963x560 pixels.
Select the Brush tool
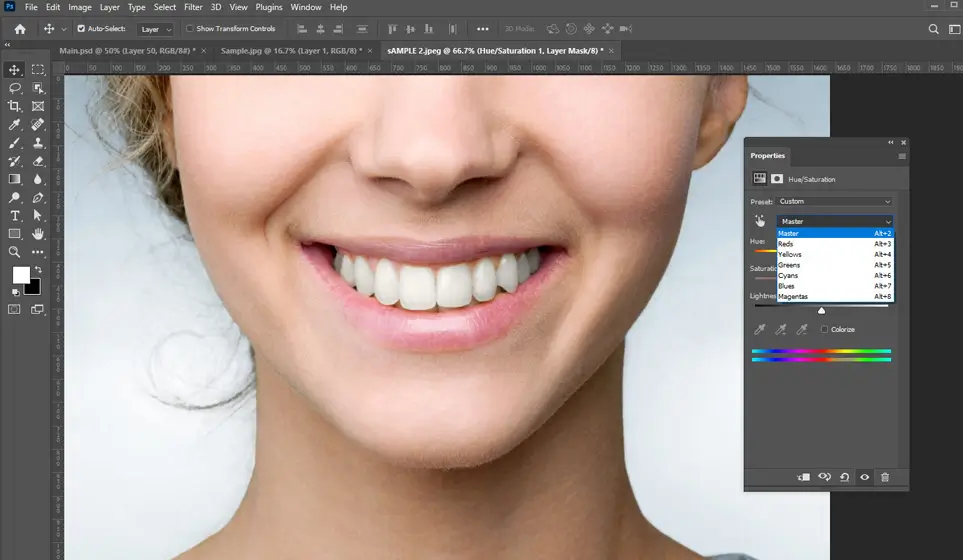coord(14,143)
